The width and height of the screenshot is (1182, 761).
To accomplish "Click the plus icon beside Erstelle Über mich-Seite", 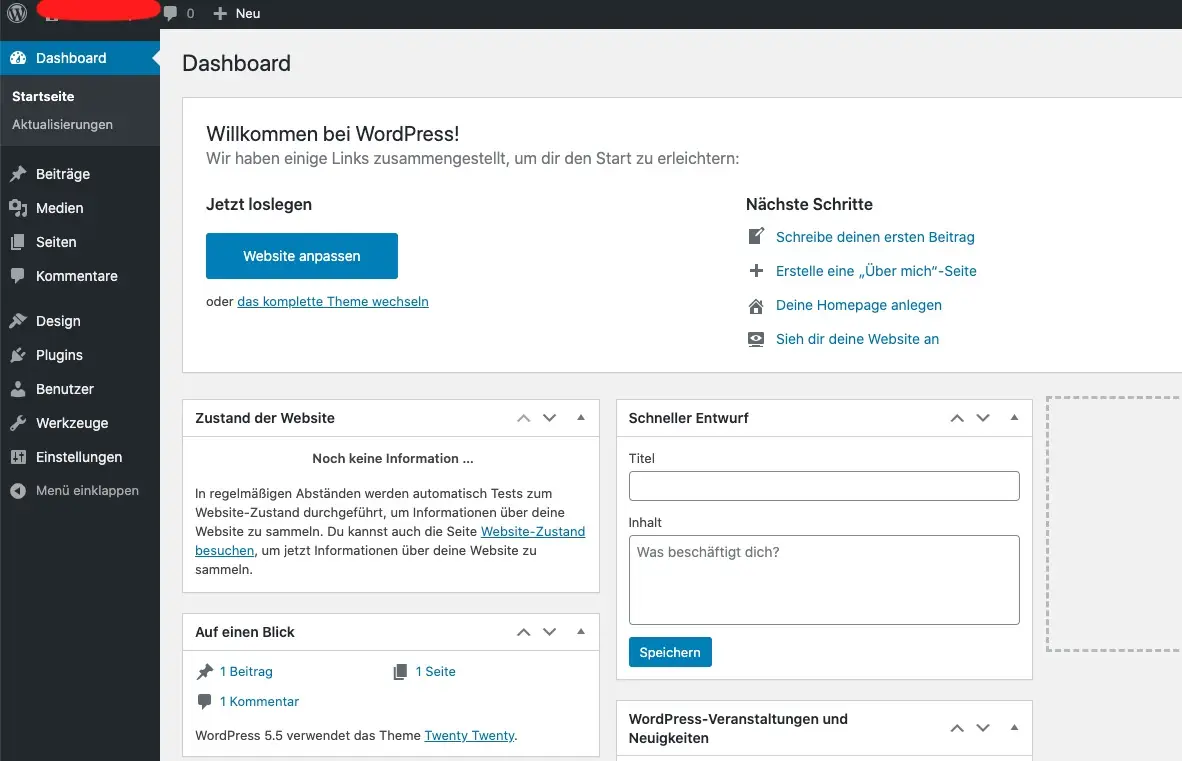I will [756, 270].
